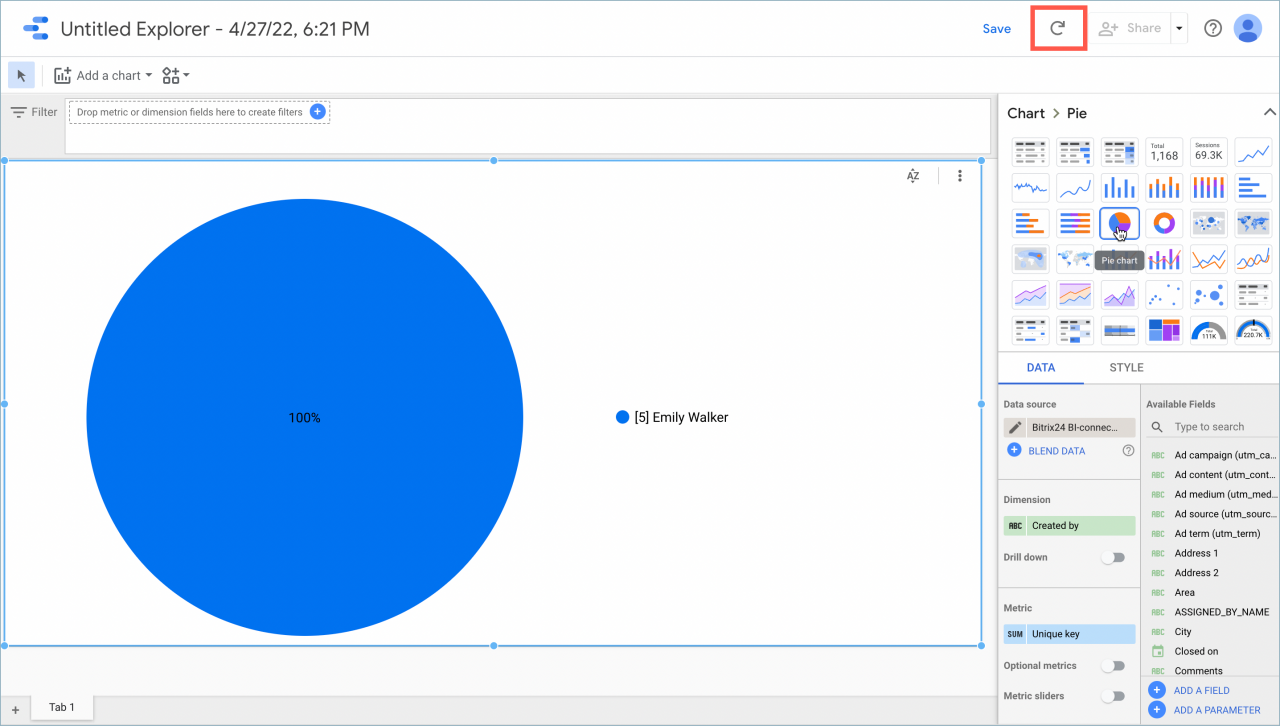
Task: Select the scatter chart type
Action: 1164,295
